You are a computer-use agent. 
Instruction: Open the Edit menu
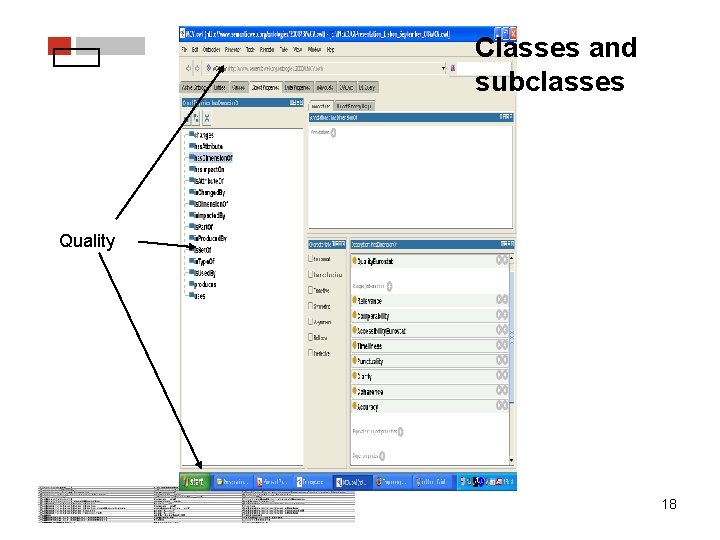(x=195, y=49)
